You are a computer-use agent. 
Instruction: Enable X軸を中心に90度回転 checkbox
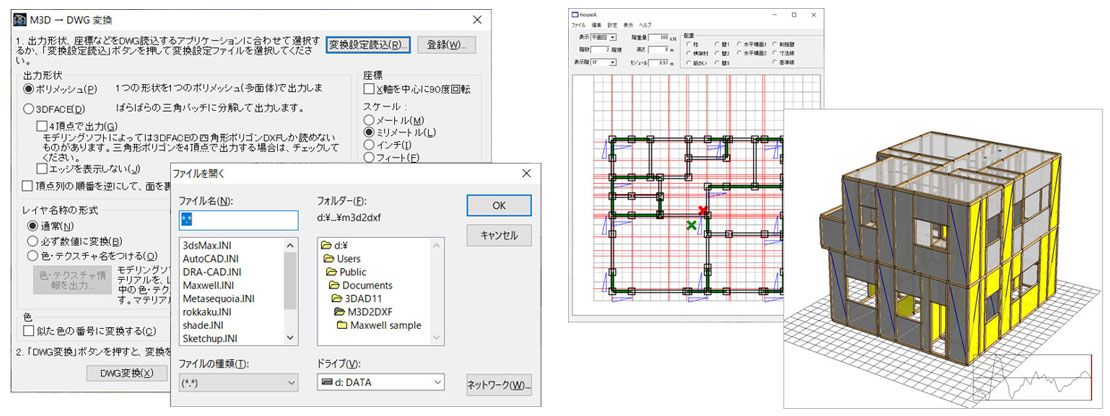point(370,89)
